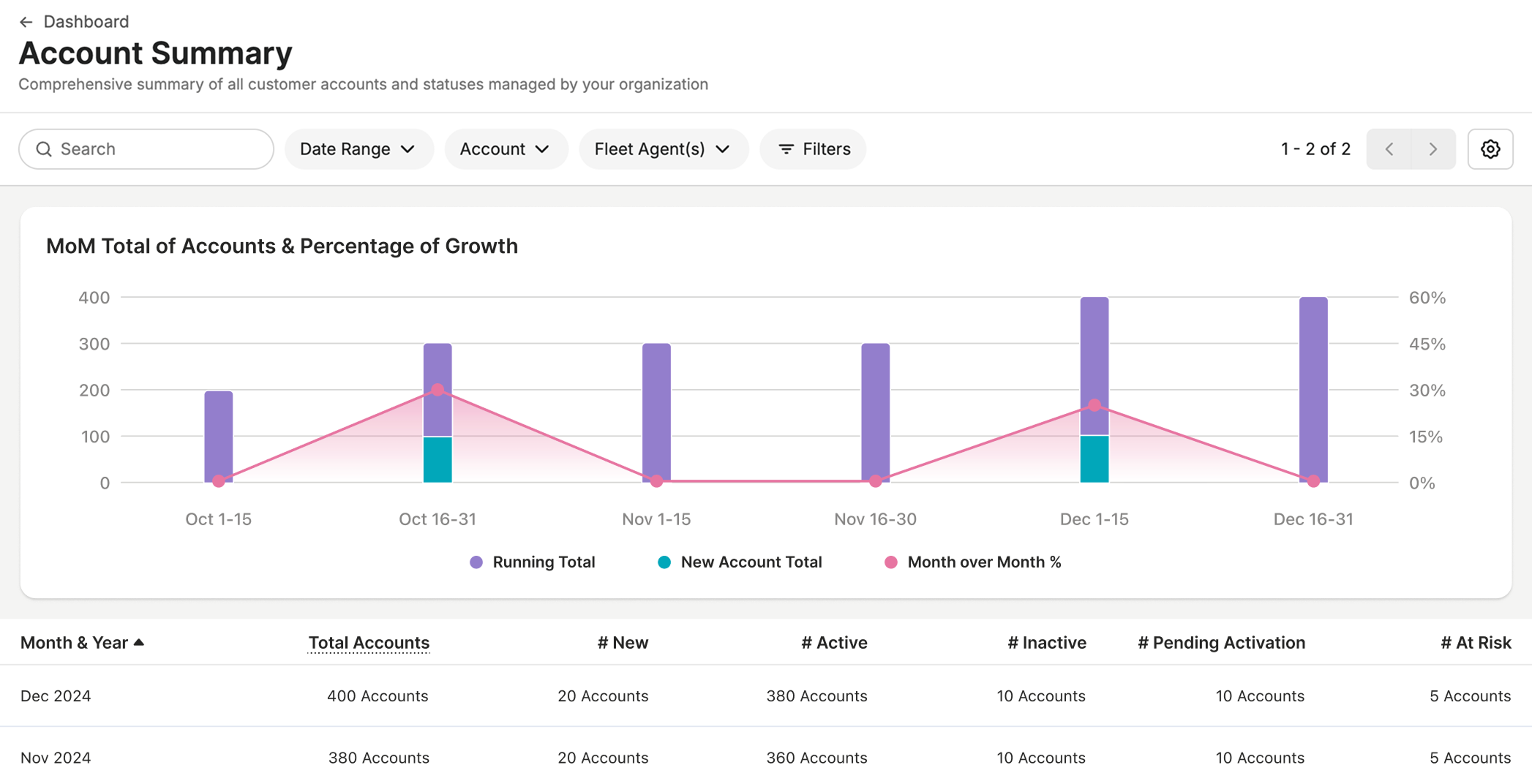The image size is (1532, 784).
Task: Click the back arrow next to Dashboard
Action: (26, 22)
